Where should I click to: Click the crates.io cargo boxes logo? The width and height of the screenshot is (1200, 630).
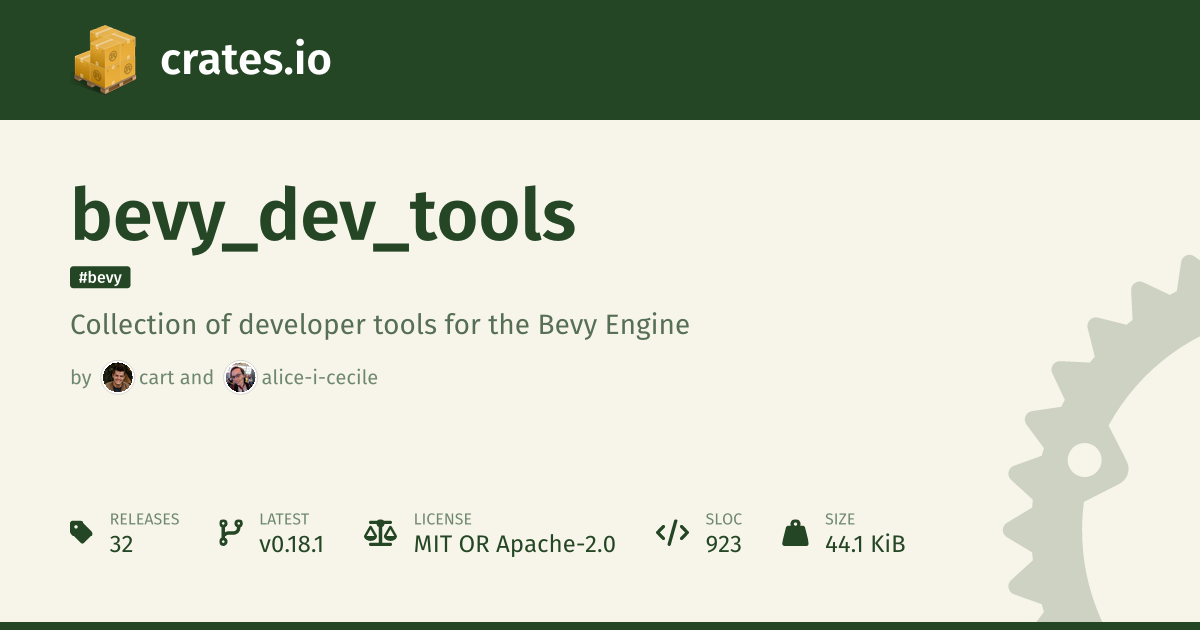point(105,59)
